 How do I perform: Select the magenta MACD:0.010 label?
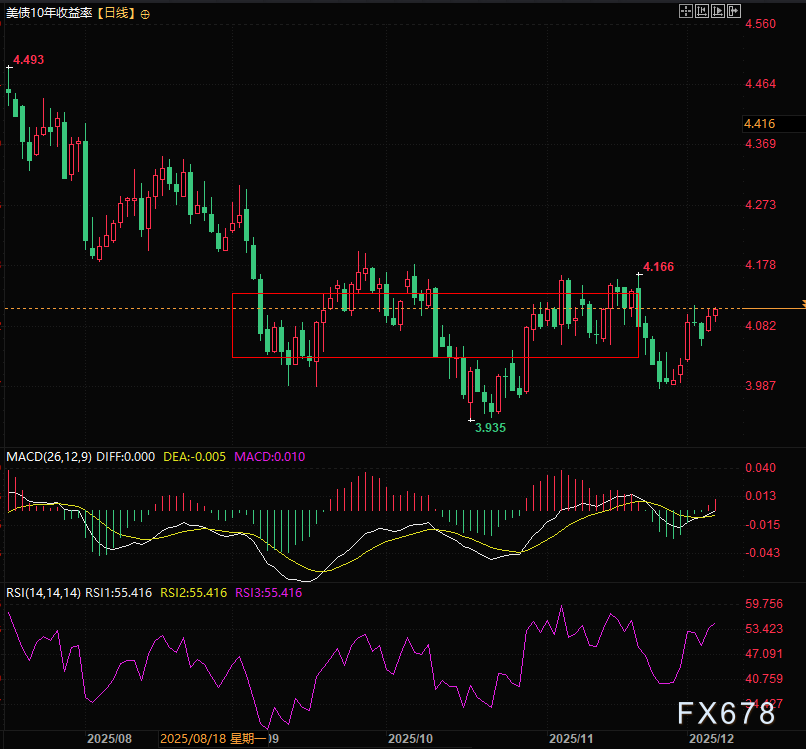[270, 456]
